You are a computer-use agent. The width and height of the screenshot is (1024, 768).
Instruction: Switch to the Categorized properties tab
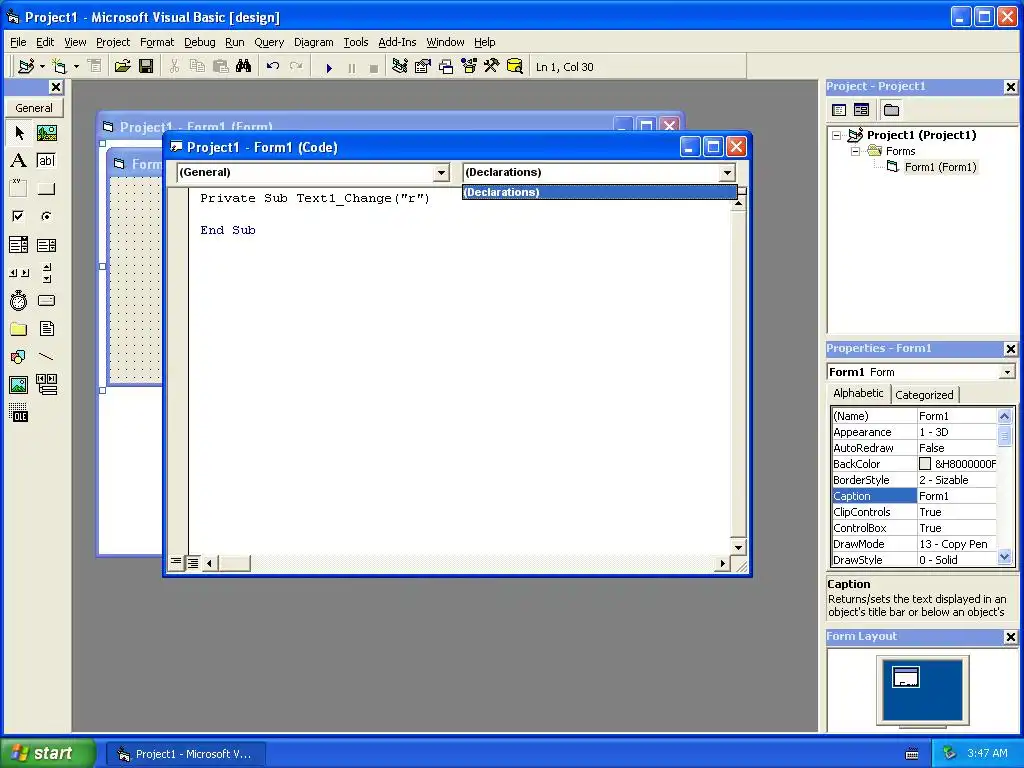[924, 395]
